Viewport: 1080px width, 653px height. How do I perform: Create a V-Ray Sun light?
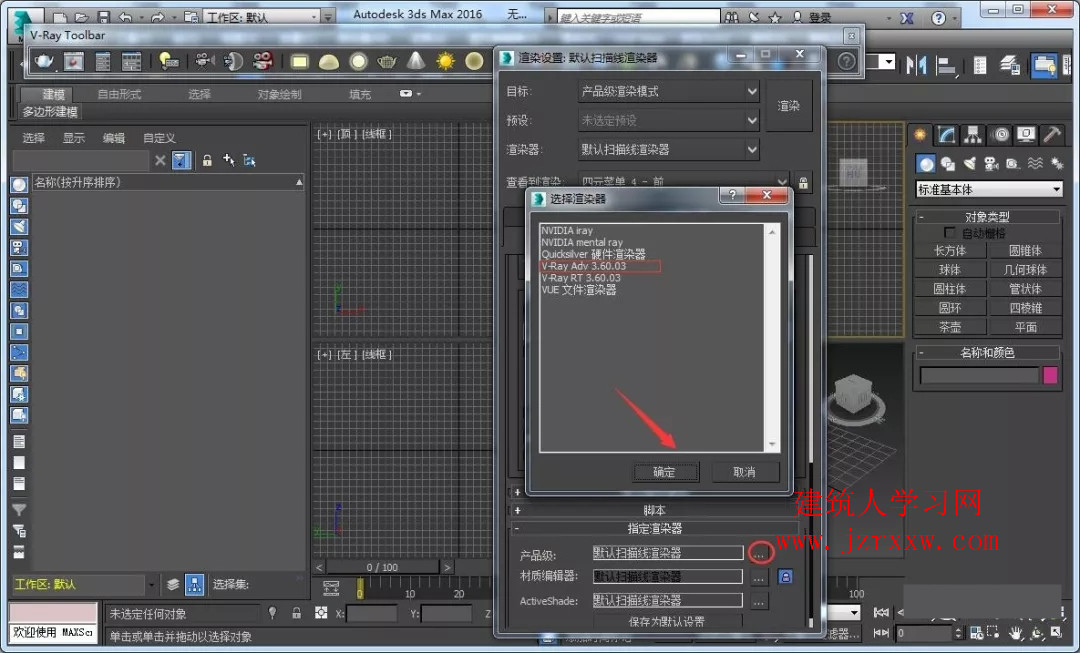click(446, 62)
